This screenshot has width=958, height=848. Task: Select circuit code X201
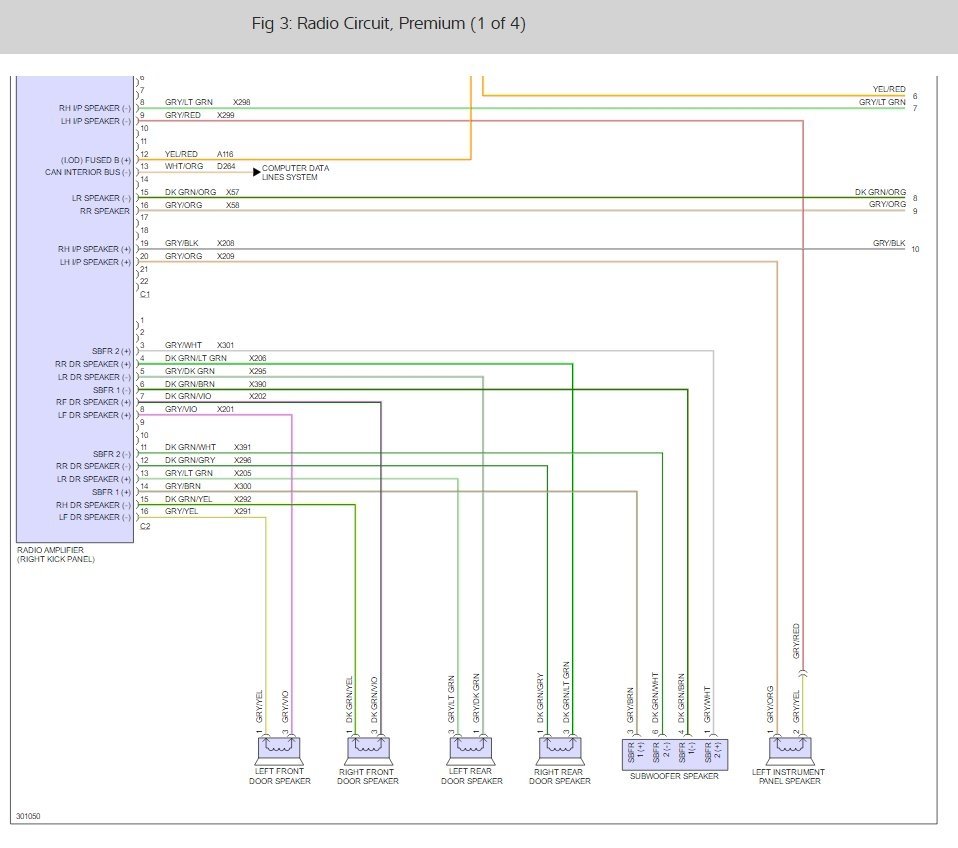click(x=225, y=409)
